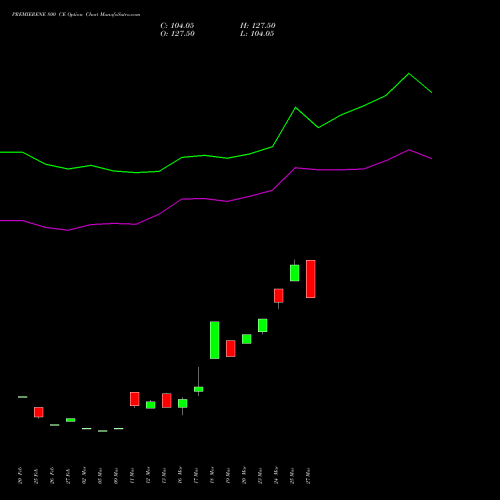
Task: Select the flat green dash for 05 Mar
Action: click(x=103, y=431)
